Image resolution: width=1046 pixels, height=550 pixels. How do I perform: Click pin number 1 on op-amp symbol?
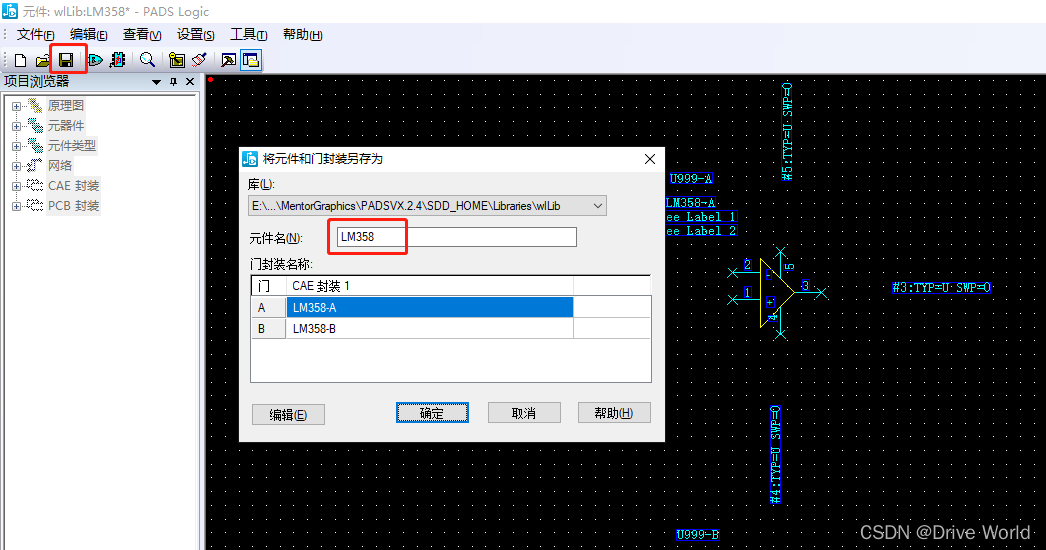[748, 292]
